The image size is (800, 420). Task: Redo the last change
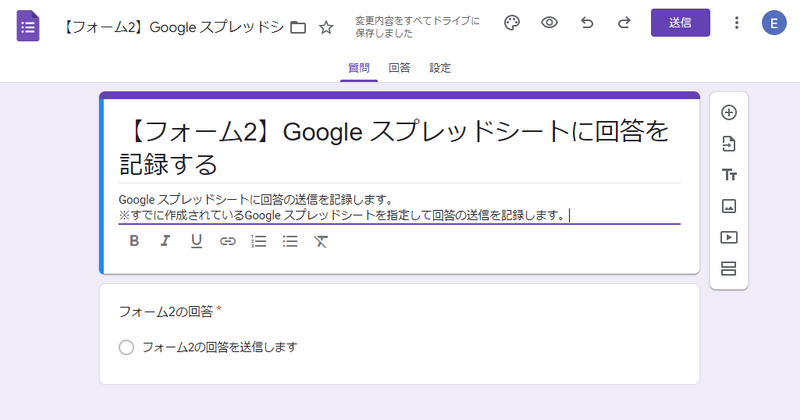(x=624, y=23)
